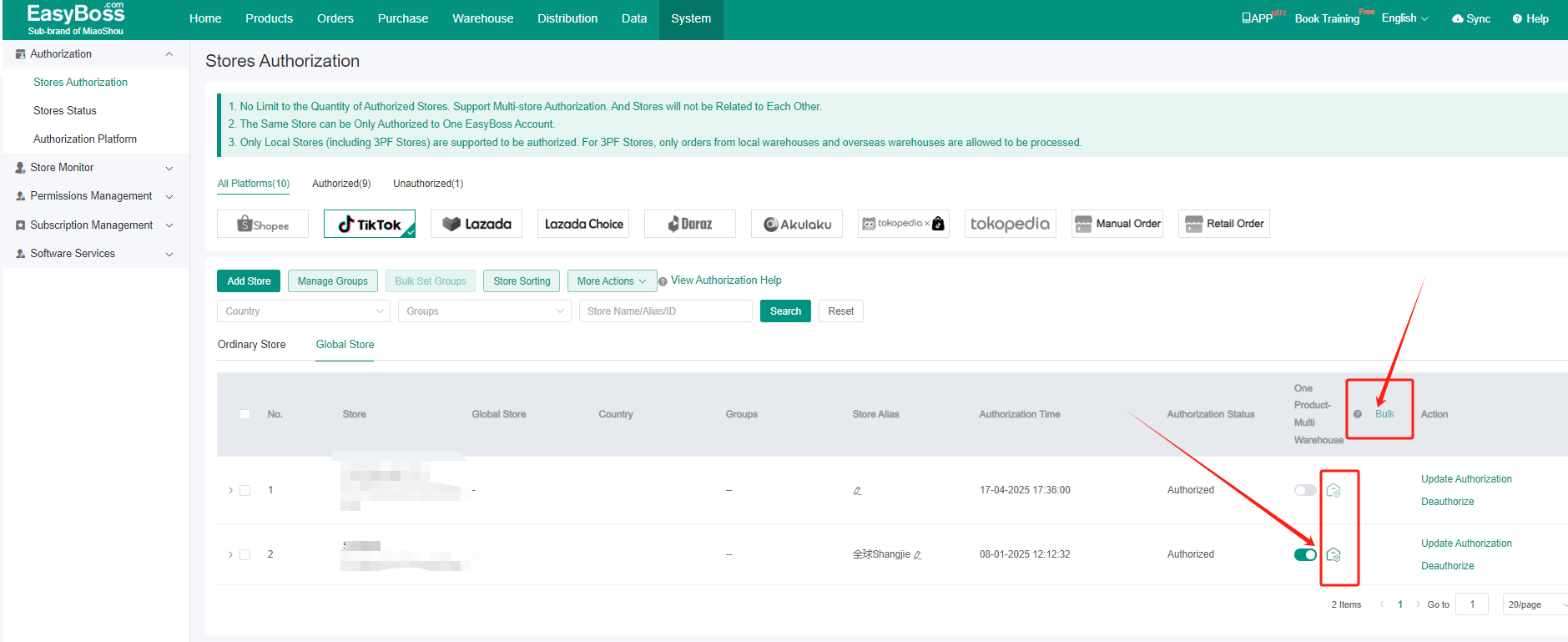Select the Tokopedia x TikTok Shop platform
The width and height of the screenshot is (1568, 642).
click(904, 224)
